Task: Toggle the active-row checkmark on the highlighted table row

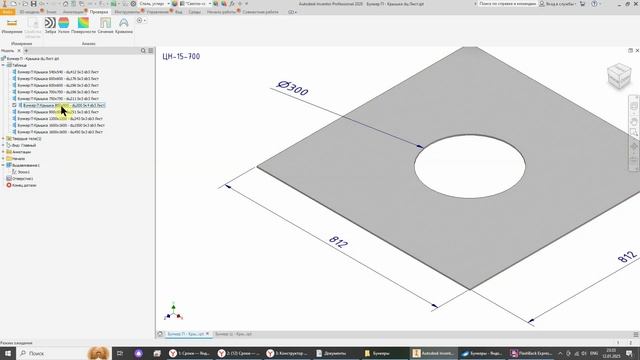Action: pos(15,105)
